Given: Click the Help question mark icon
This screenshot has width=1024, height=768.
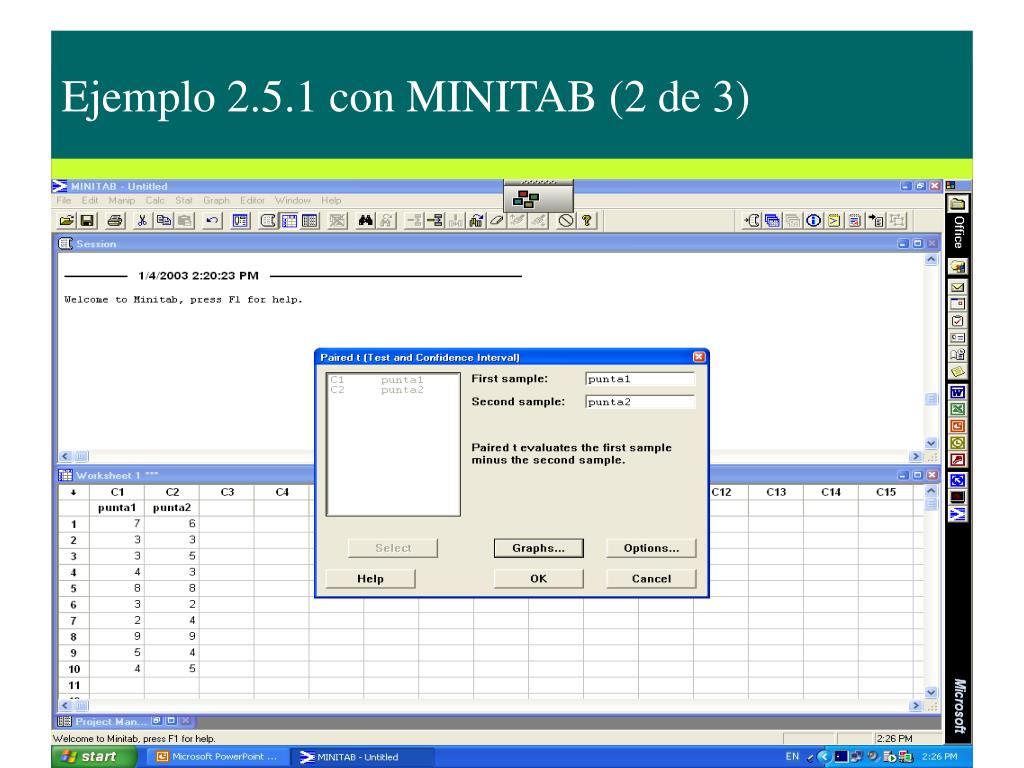Looking at the screenshot, I should coord(587,221).
